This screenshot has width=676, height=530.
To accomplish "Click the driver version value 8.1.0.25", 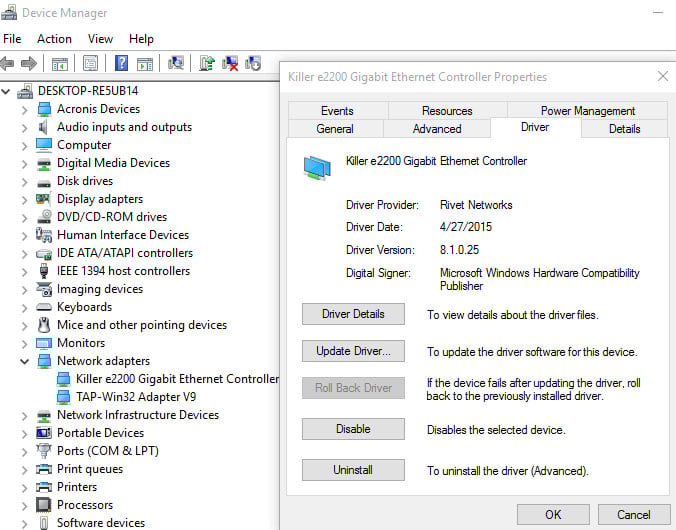I will coord(459,250).
